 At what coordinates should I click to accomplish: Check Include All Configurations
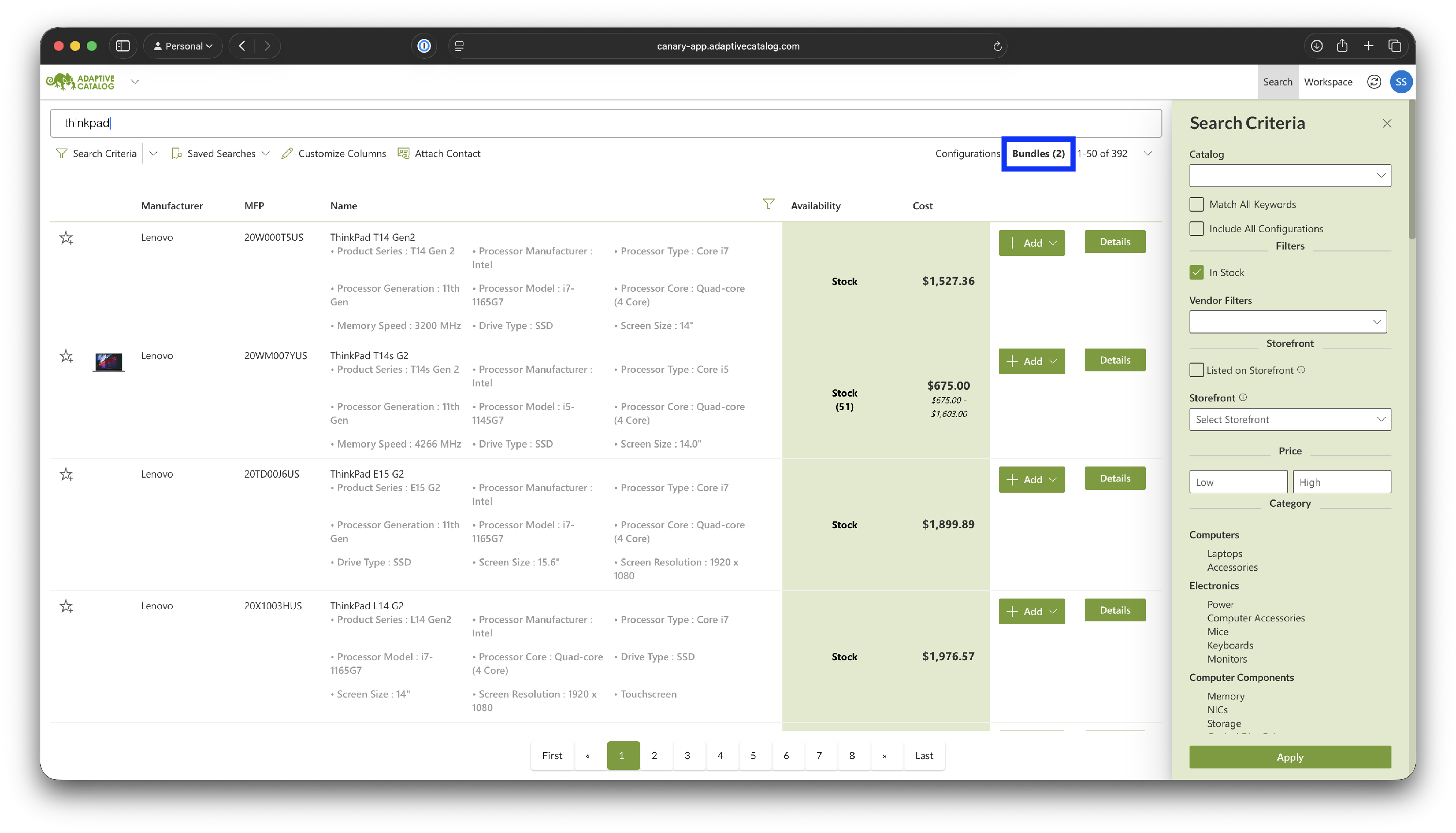click(x=1196, y=228)
